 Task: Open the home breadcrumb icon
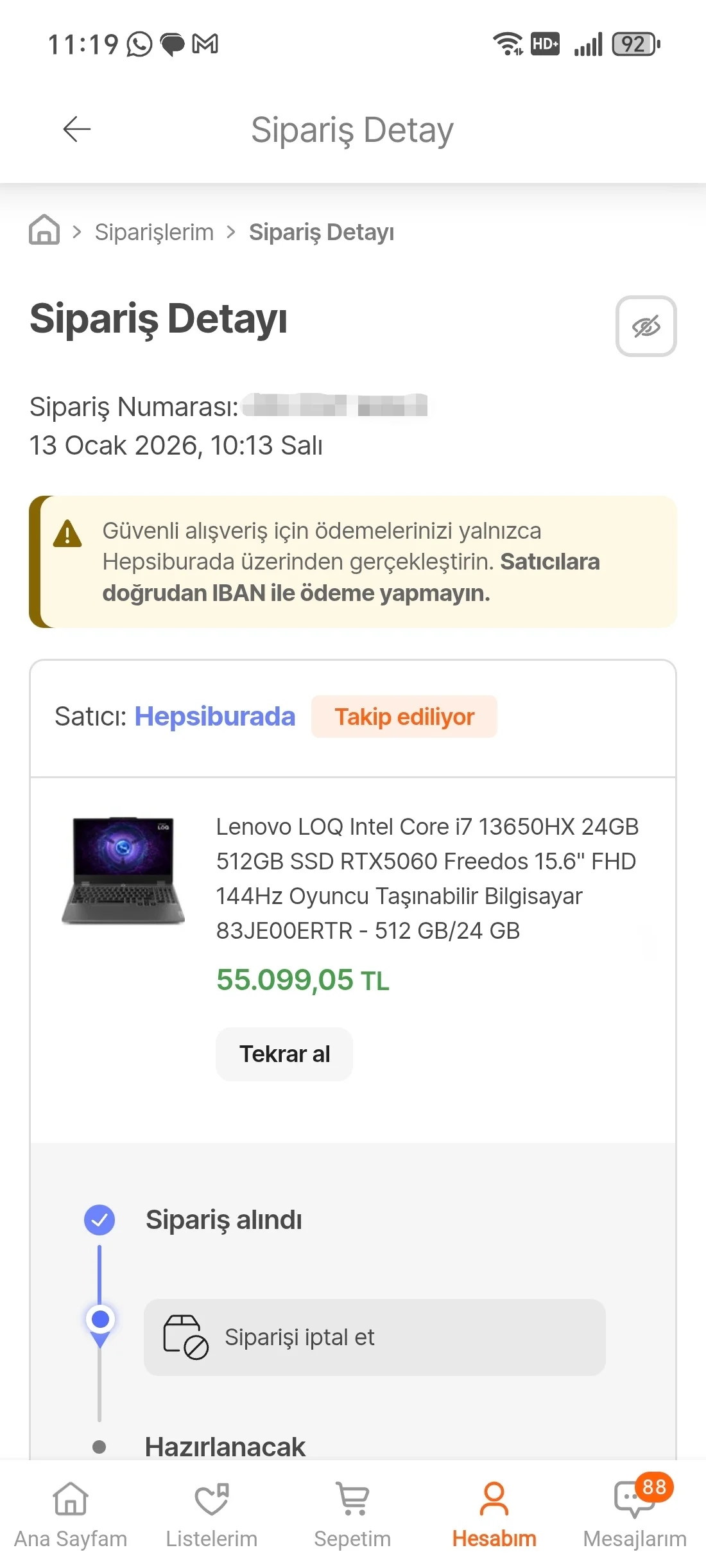coord(44,230)
